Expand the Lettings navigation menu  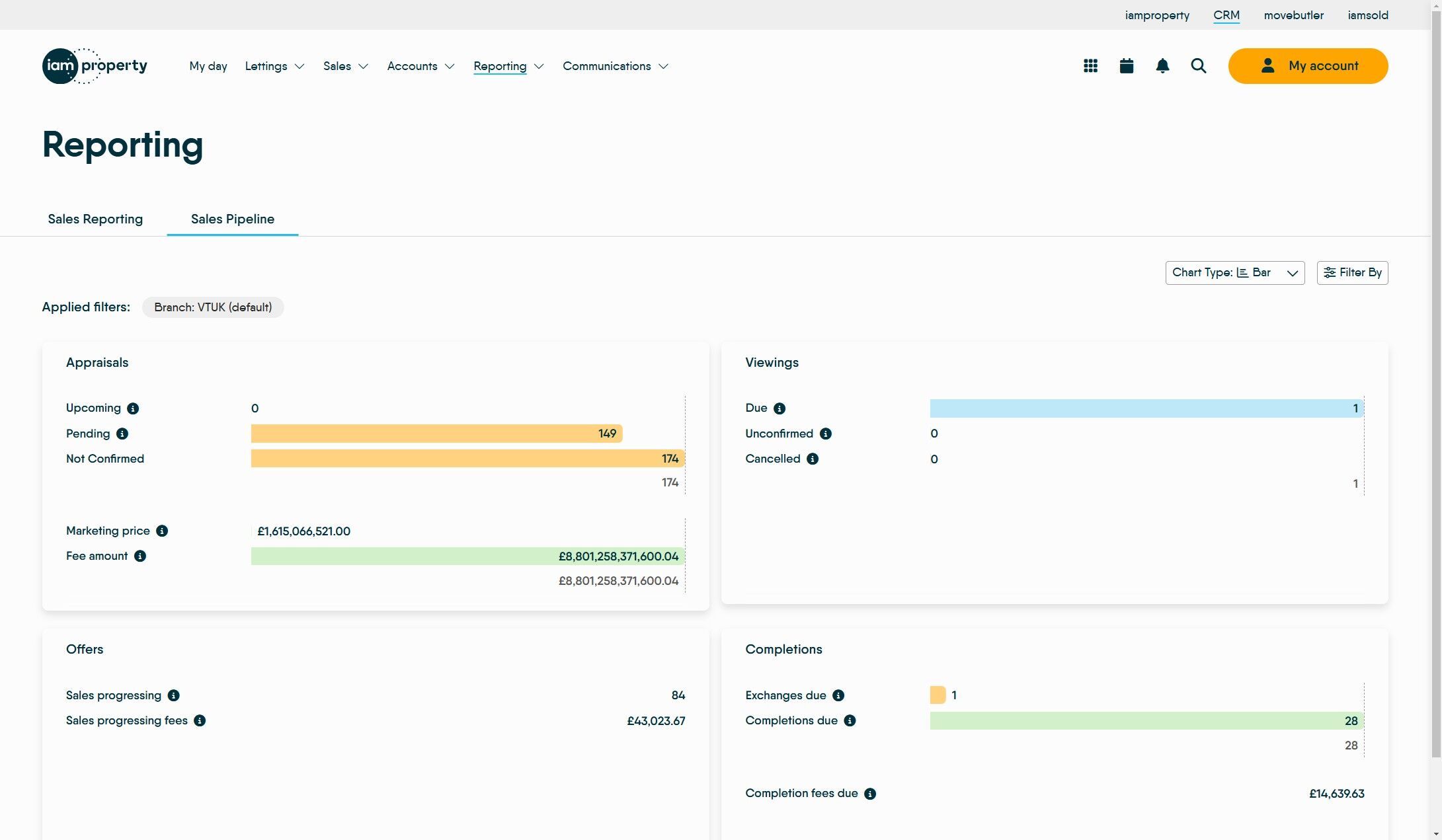point(274,66)
